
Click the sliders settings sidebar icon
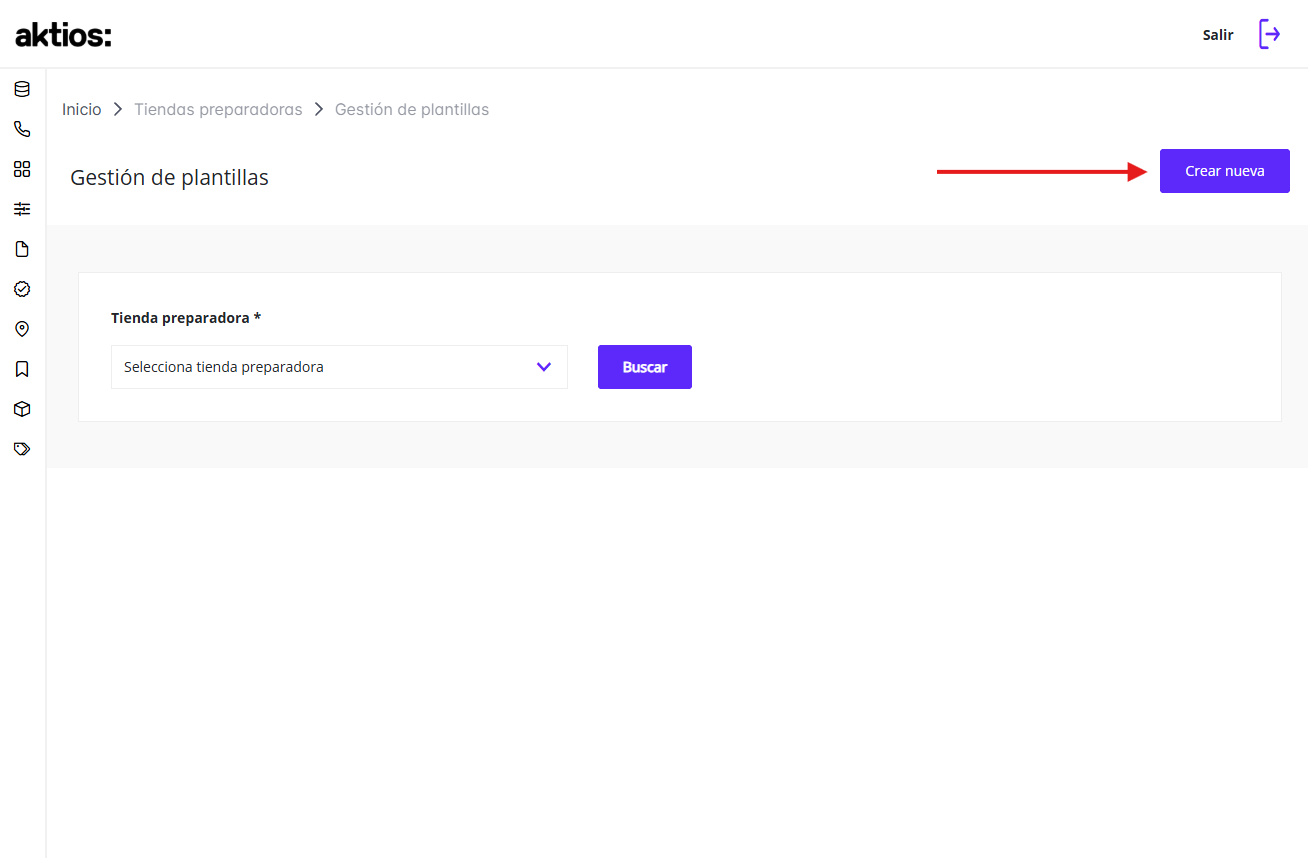tap(22, 209)
